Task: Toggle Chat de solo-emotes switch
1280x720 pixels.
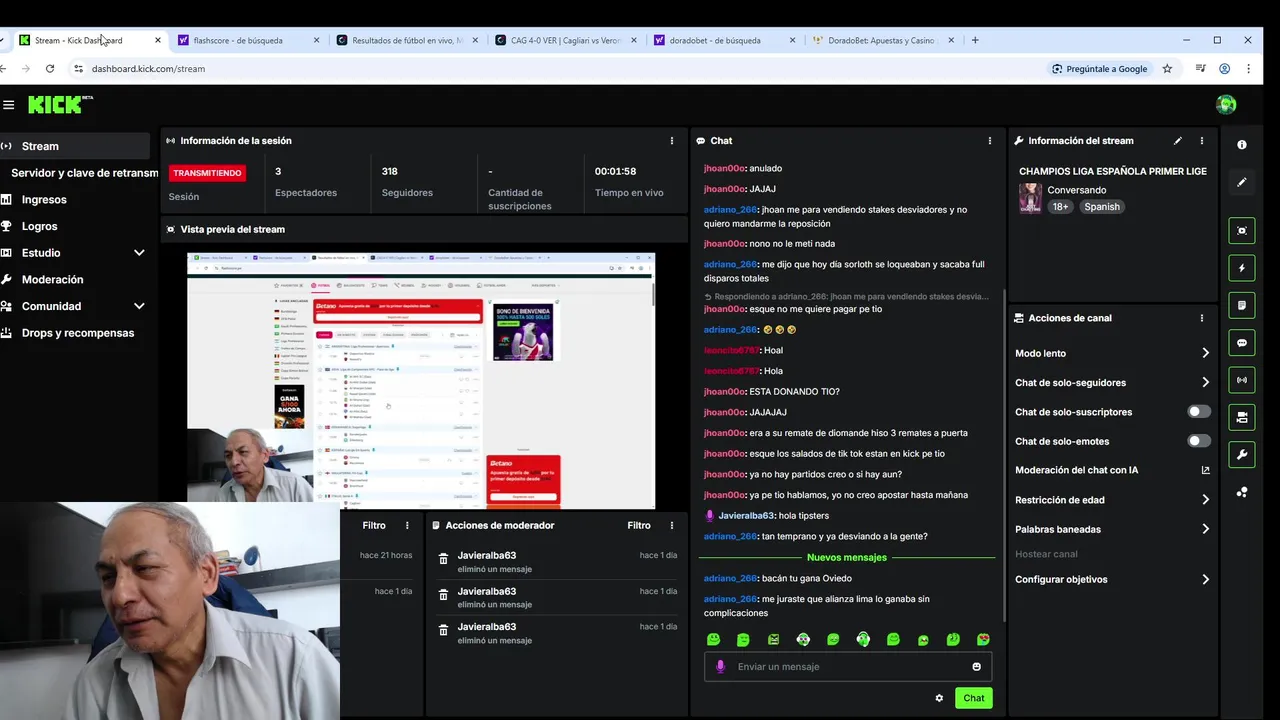Action: [1199, 441]
